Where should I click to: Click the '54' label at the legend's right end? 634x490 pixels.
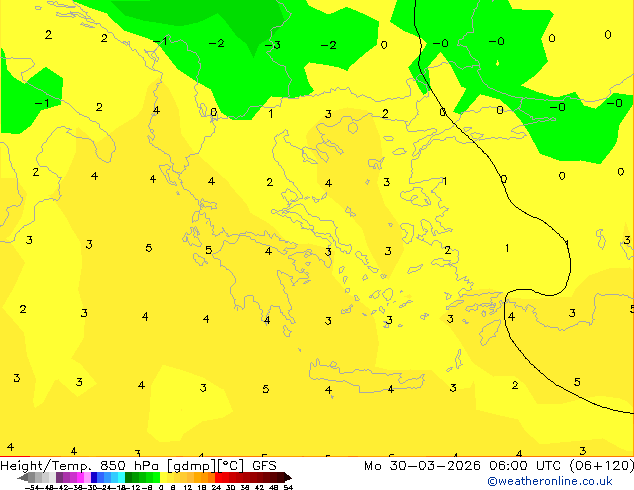288,487
